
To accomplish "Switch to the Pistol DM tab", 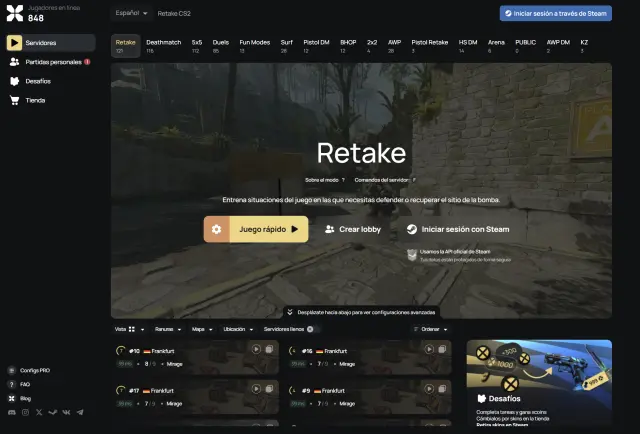I will [x=316, y=46].
